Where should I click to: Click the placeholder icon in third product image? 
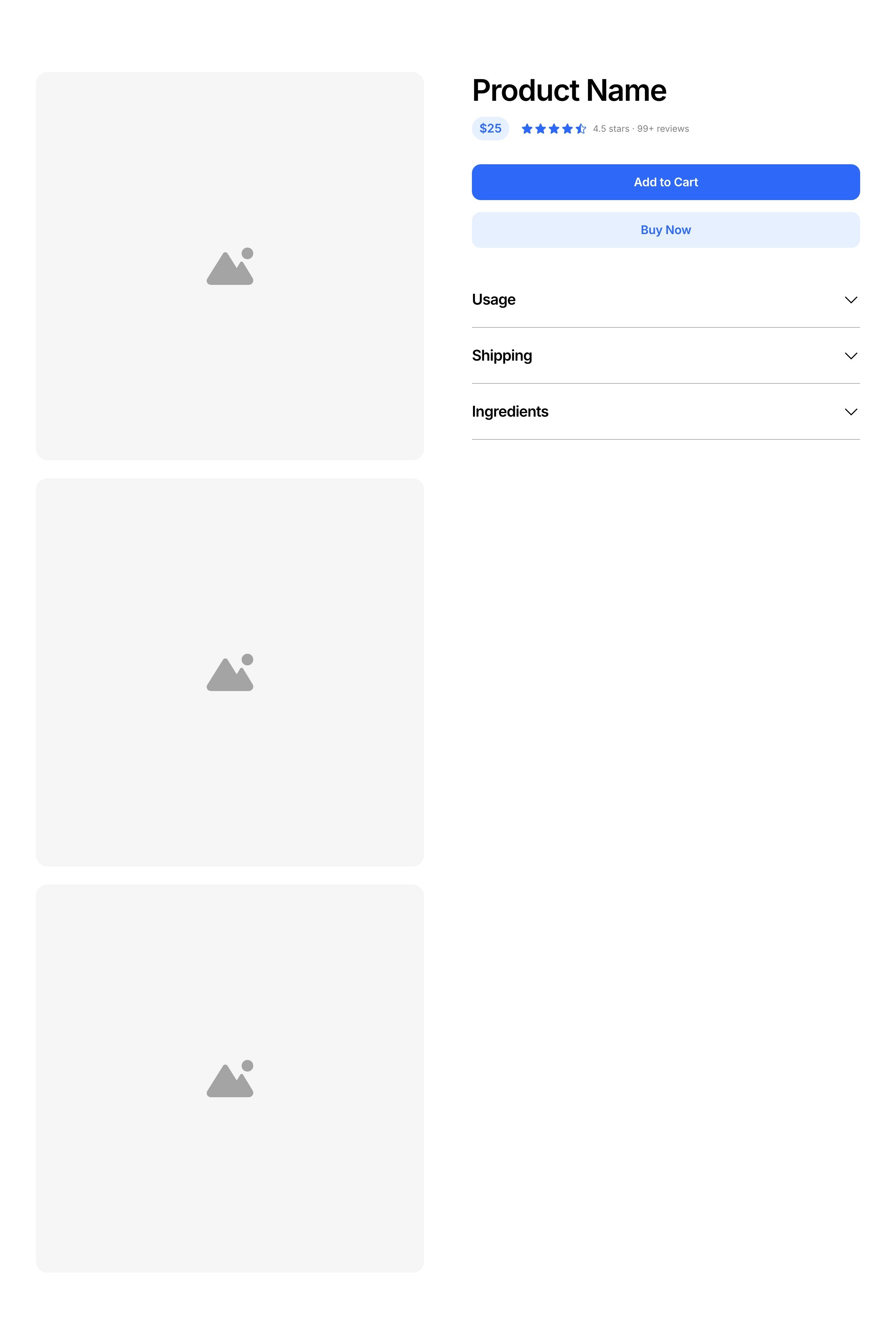[x=230, y=1079]
